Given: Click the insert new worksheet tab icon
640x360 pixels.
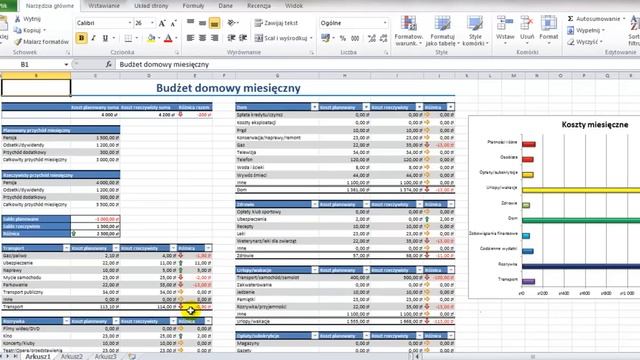Looking at the screenshot, I should click(132, 356).
